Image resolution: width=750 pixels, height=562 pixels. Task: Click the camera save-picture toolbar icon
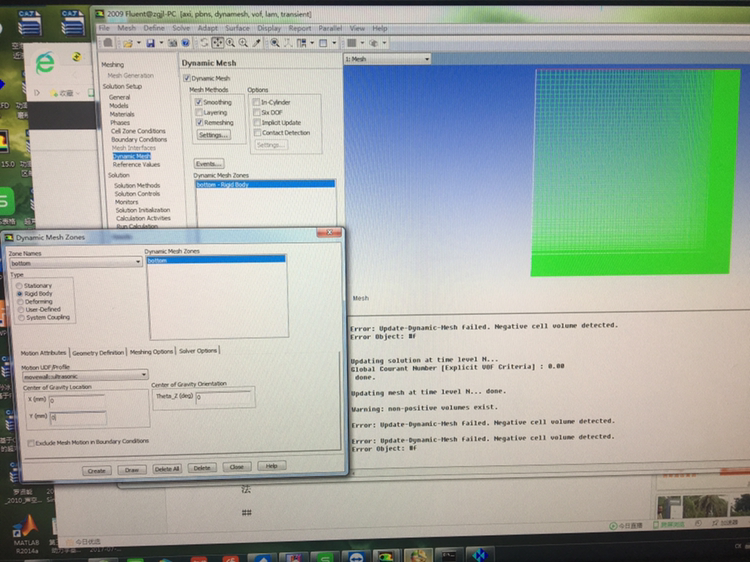173,44
